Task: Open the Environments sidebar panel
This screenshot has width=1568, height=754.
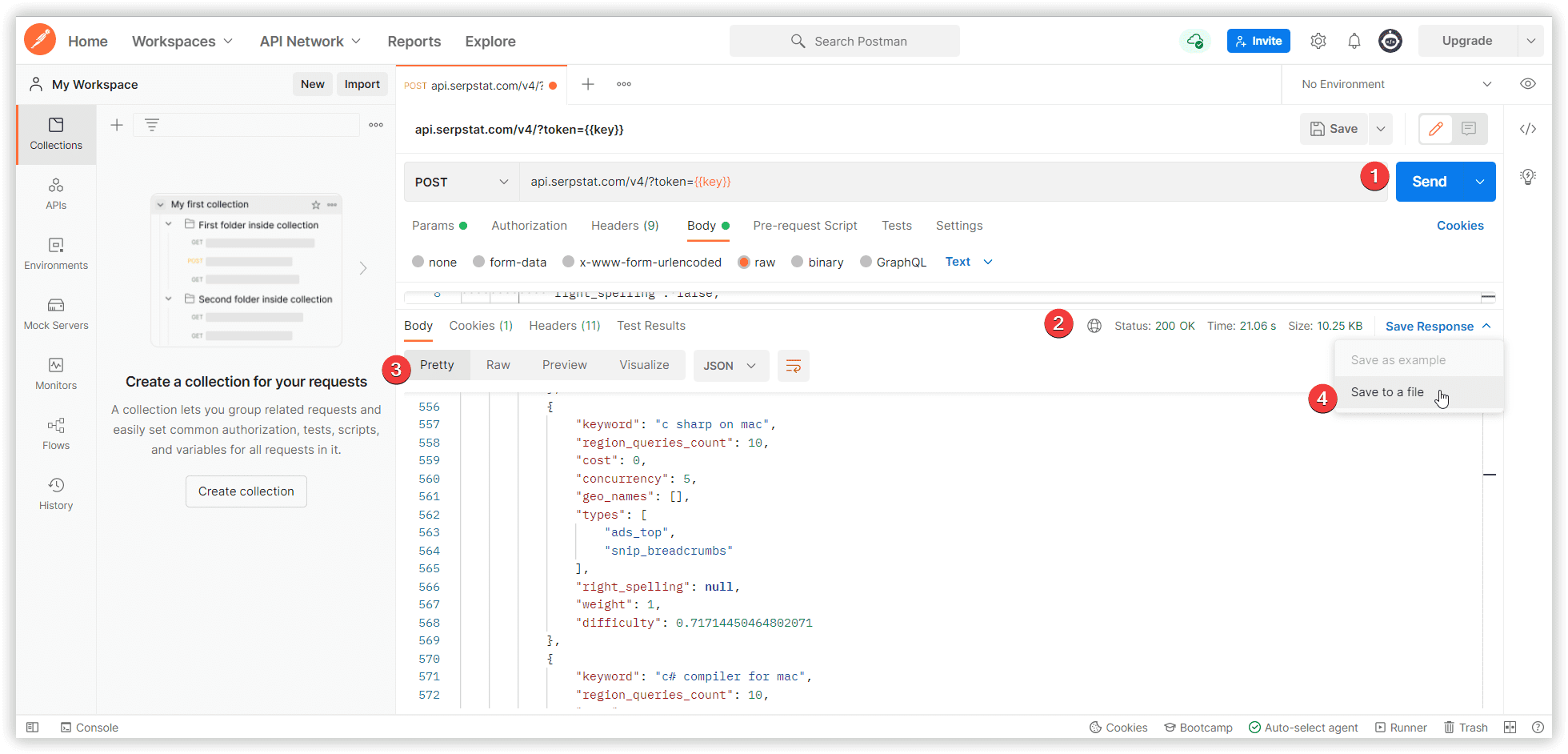Action: pos(56,254)
